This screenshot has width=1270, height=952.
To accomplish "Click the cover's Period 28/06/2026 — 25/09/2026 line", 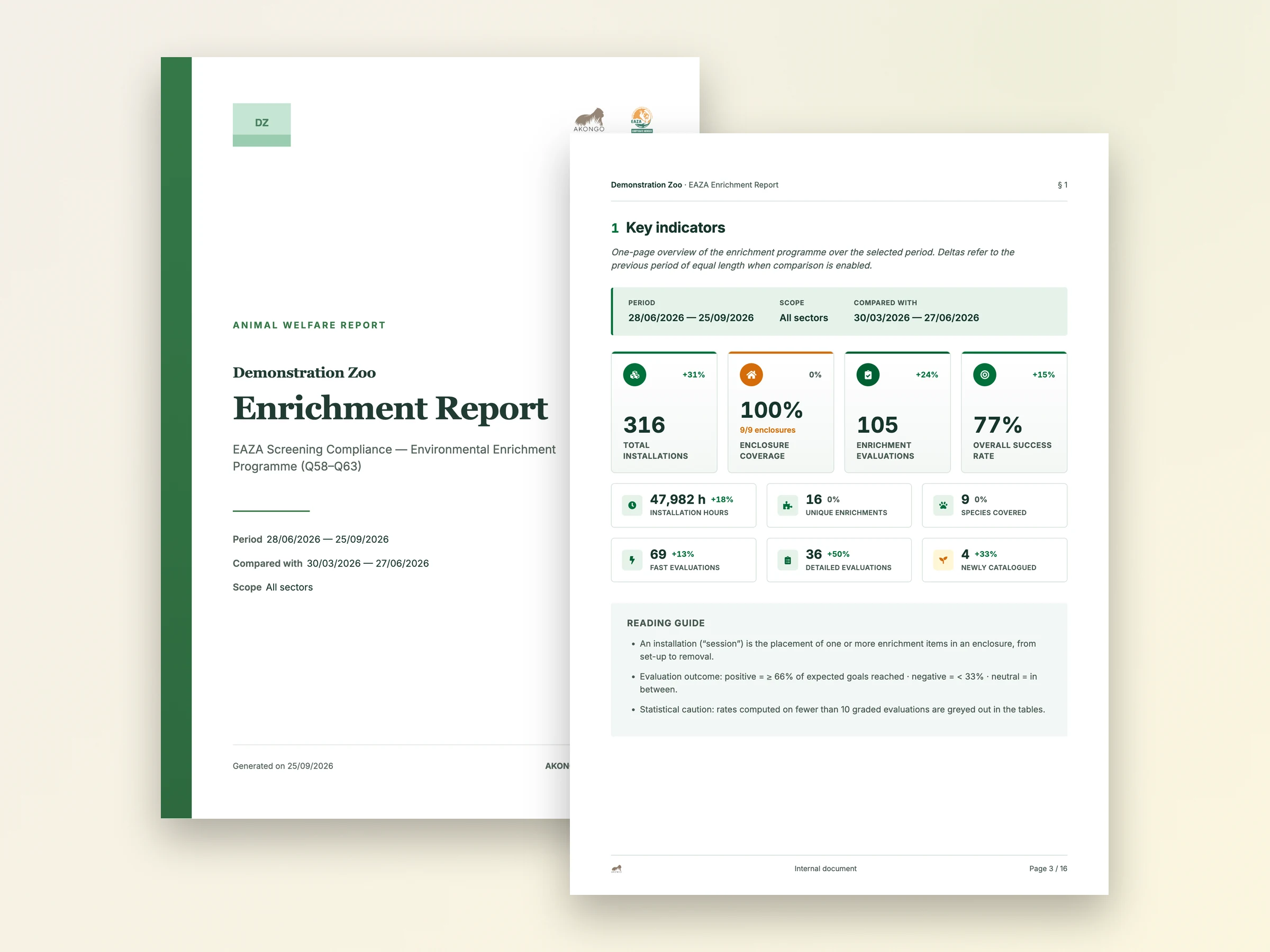I will point(311,539).
